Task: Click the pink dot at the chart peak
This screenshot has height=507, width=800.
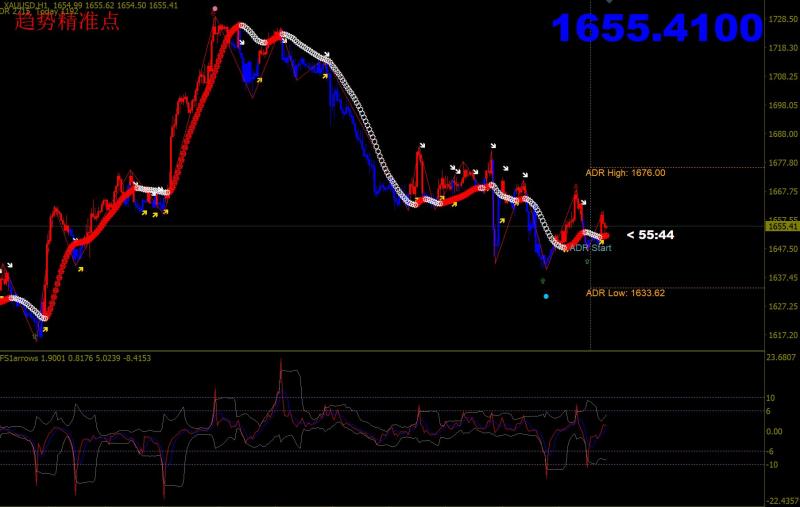Action: (214, 9)
